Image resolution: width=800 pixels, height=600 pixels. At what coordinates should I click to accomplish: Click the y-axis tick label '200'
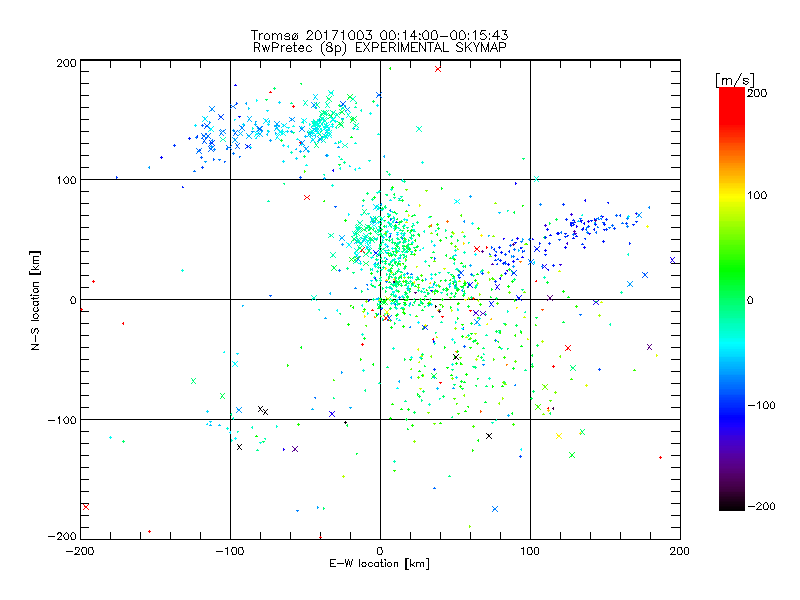point(66,63)
